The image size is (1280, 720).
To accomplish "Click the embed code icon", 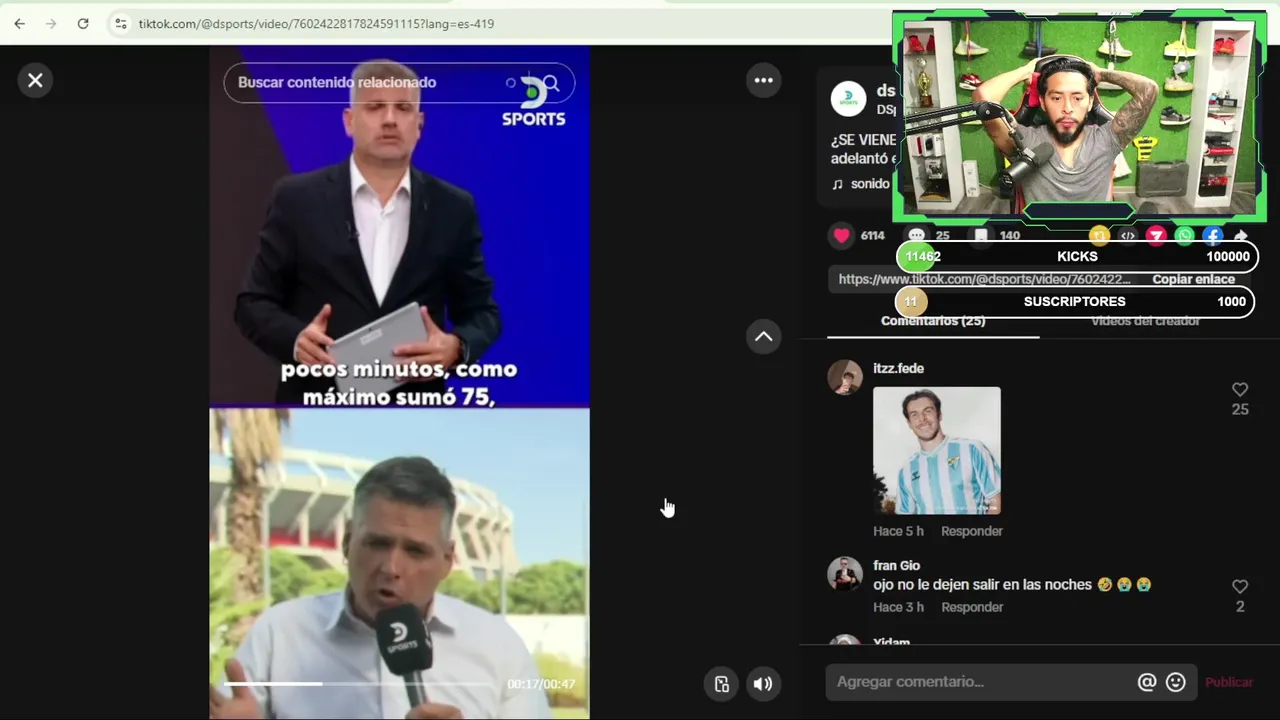I will pos(1127,236).
